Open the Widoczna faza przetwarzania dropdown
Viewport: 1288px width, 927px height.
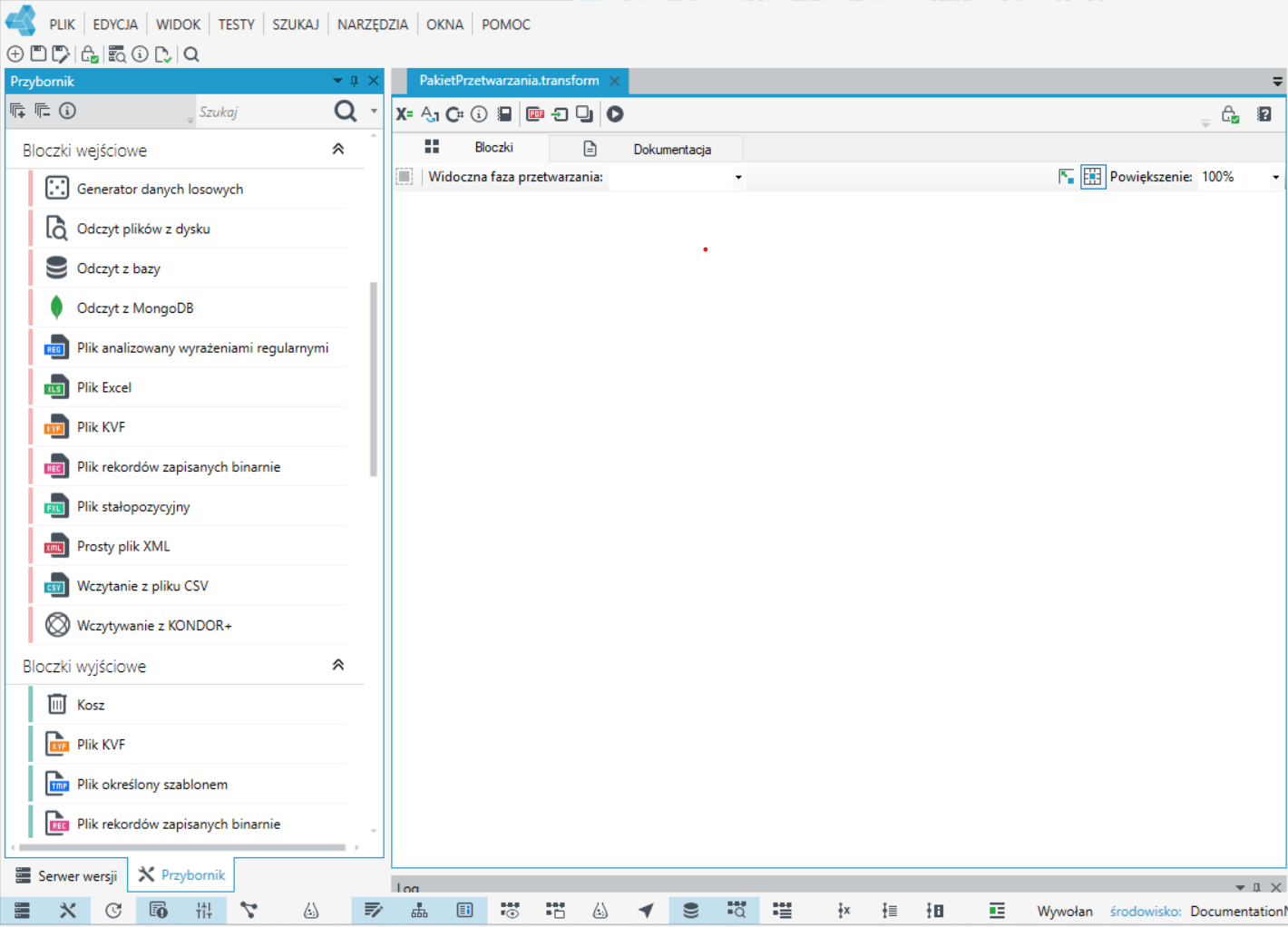(738, 177)
